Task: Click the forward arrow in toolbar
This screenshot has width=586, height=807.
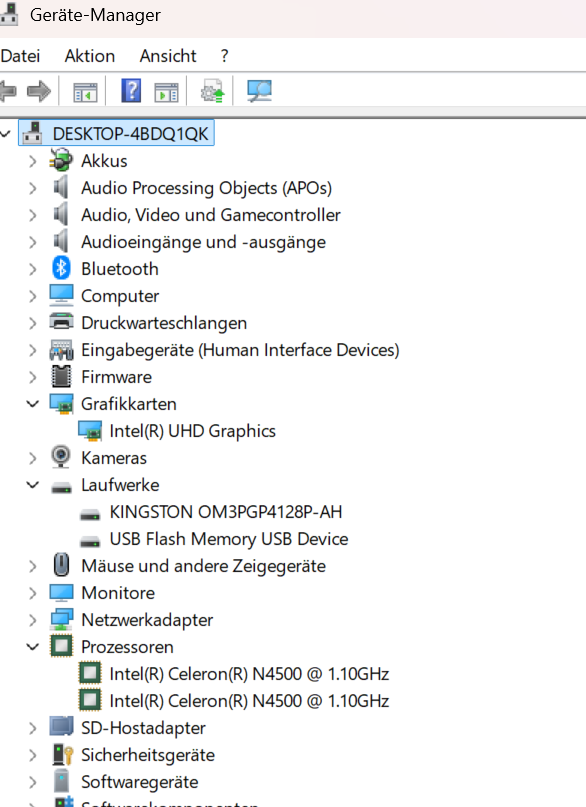Action: [39, 92]
